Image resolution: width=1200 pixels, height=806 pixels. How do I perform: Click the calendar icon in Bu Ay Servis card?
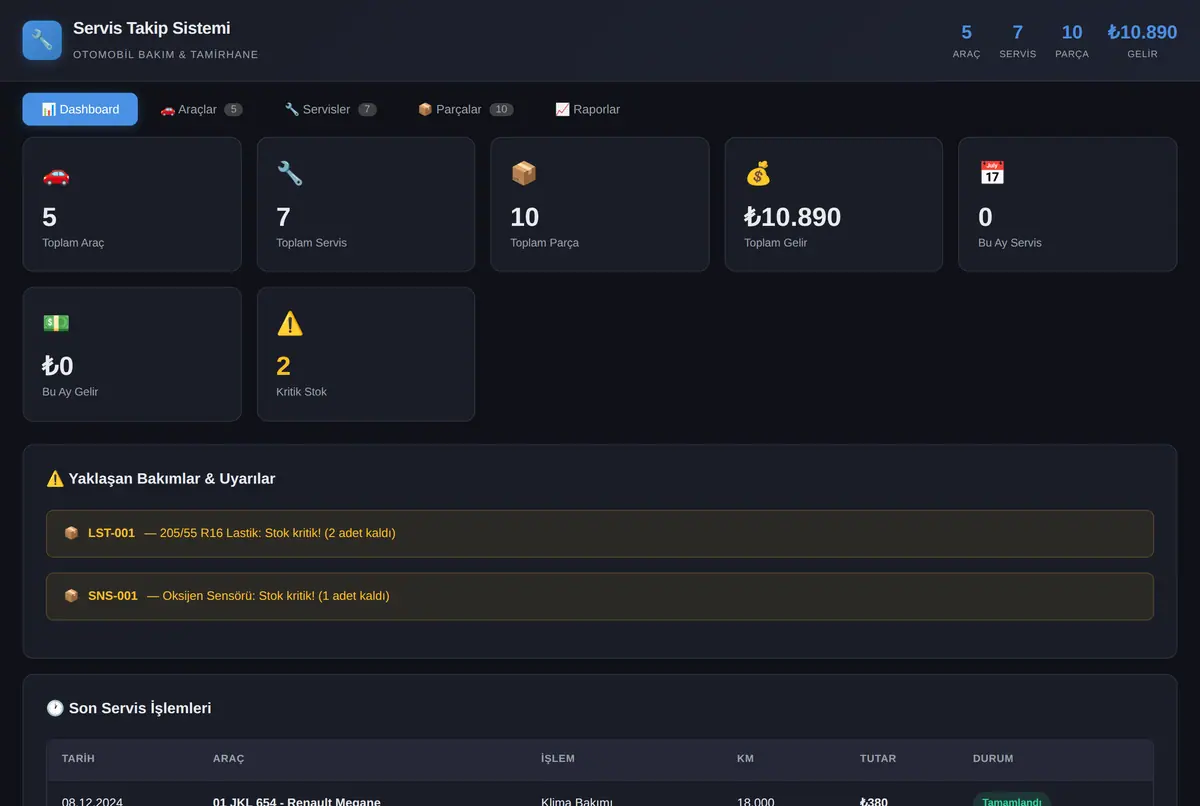click(992, 174)
